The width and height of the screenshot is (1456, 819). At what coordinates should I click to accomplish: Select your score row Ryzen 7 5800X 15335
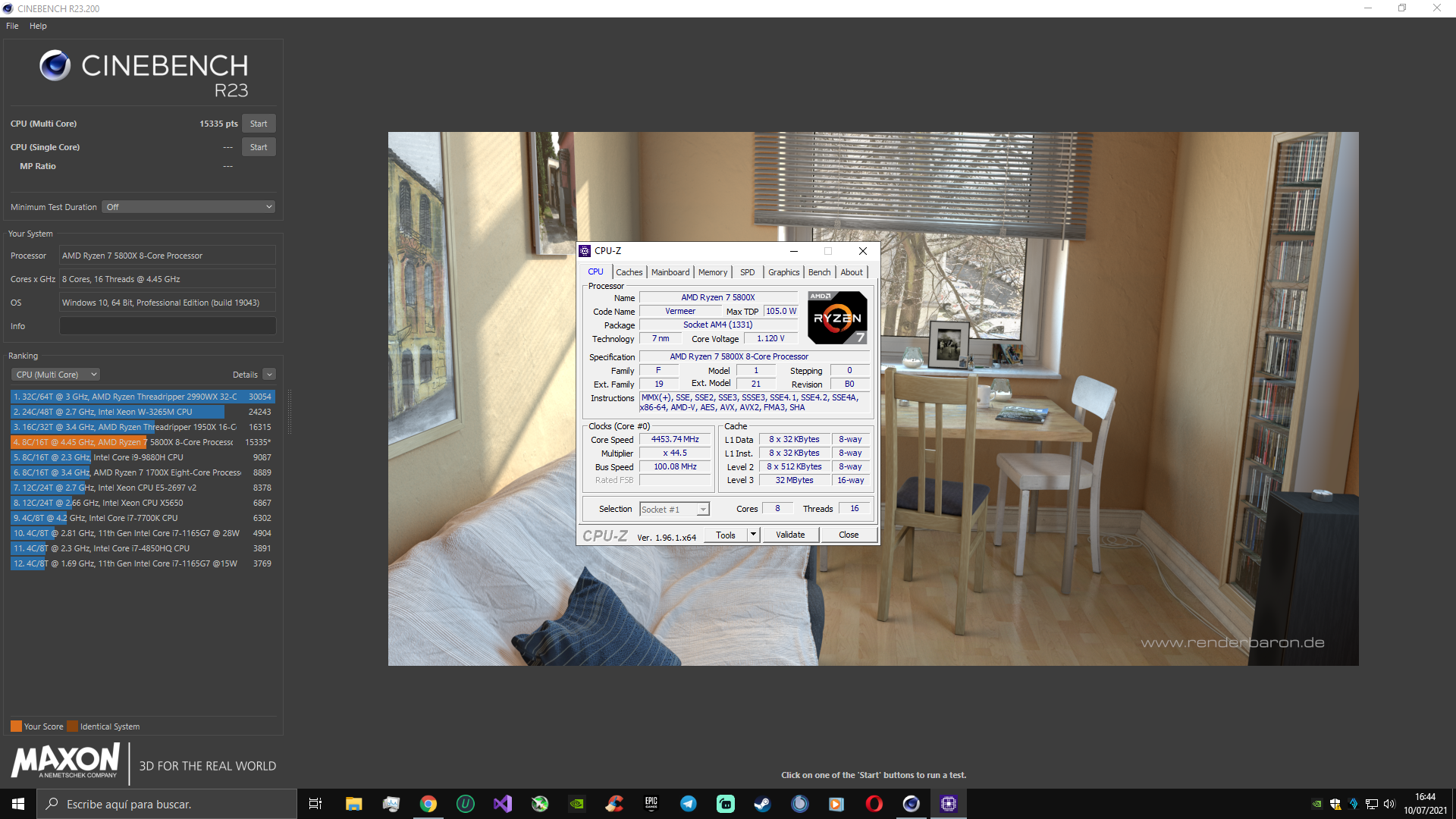(x=143, y=442)
